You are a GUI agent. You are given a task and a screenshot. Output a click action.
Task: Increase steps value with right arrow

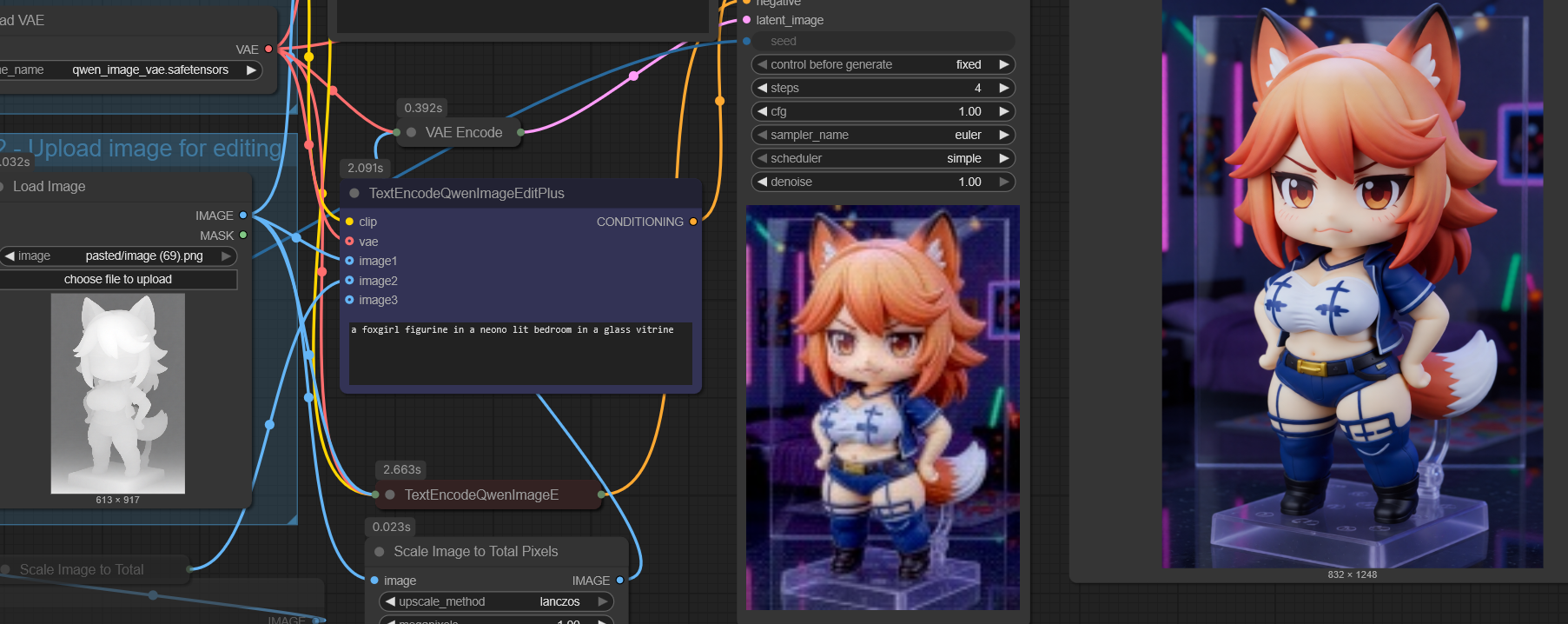click(1004, 88)
